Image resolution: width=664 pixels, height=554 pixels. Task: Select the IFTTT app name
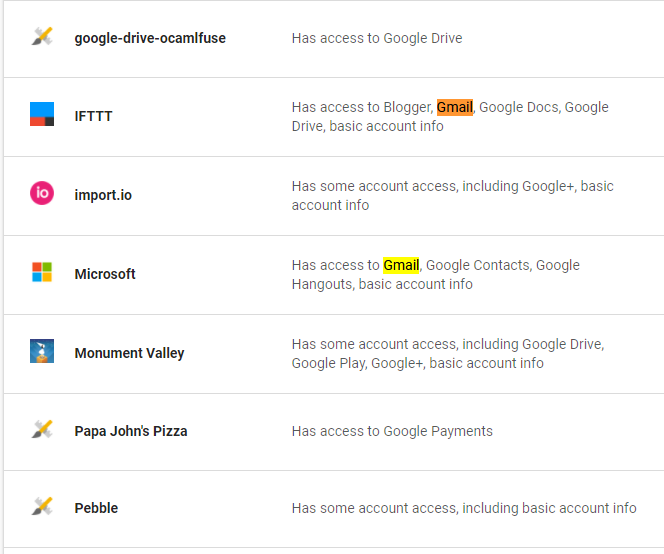pos(93,116)
